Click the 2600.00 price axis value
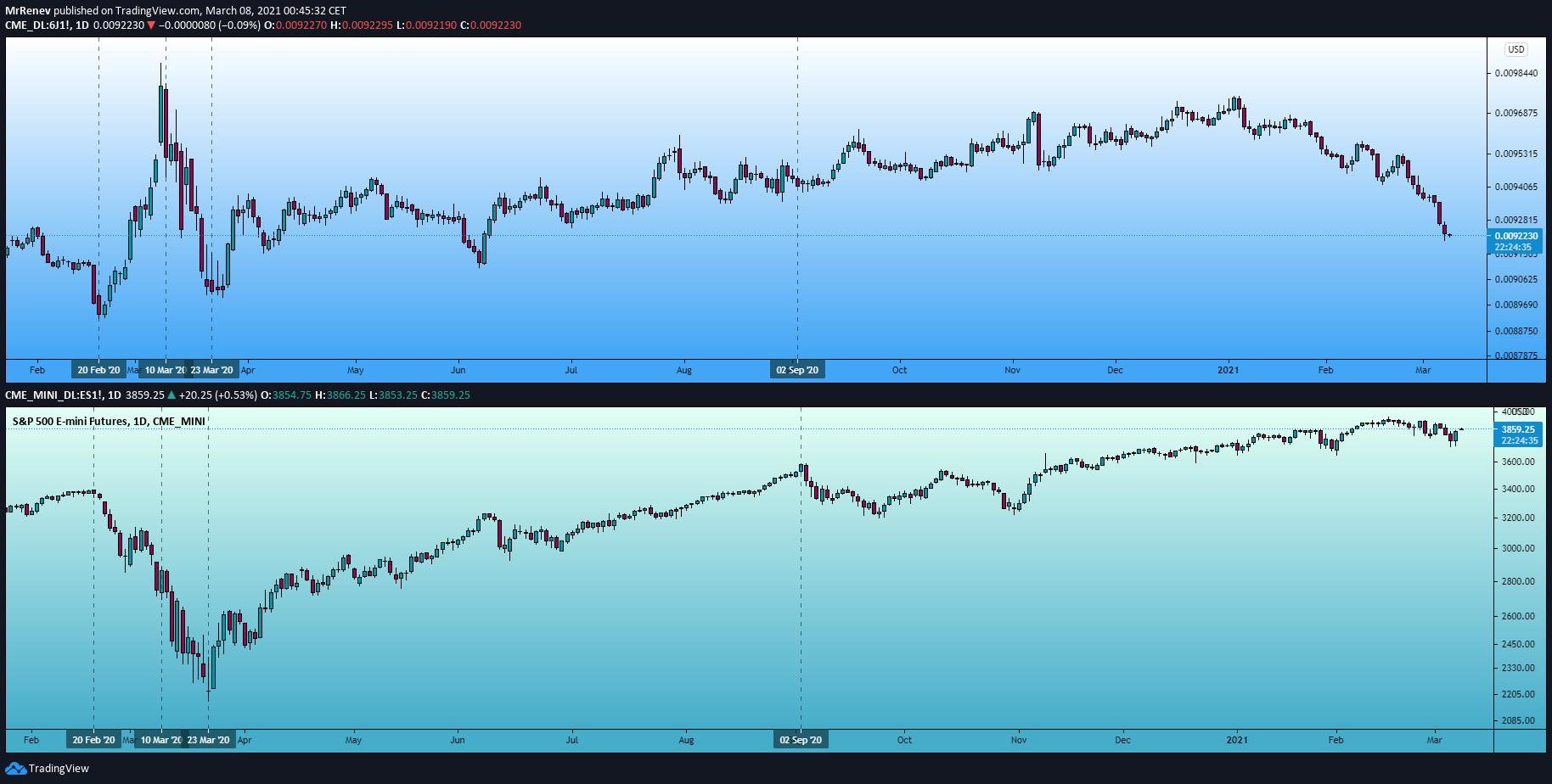Viewport: 1552px width, 784px height. (x=1518, y=617)
